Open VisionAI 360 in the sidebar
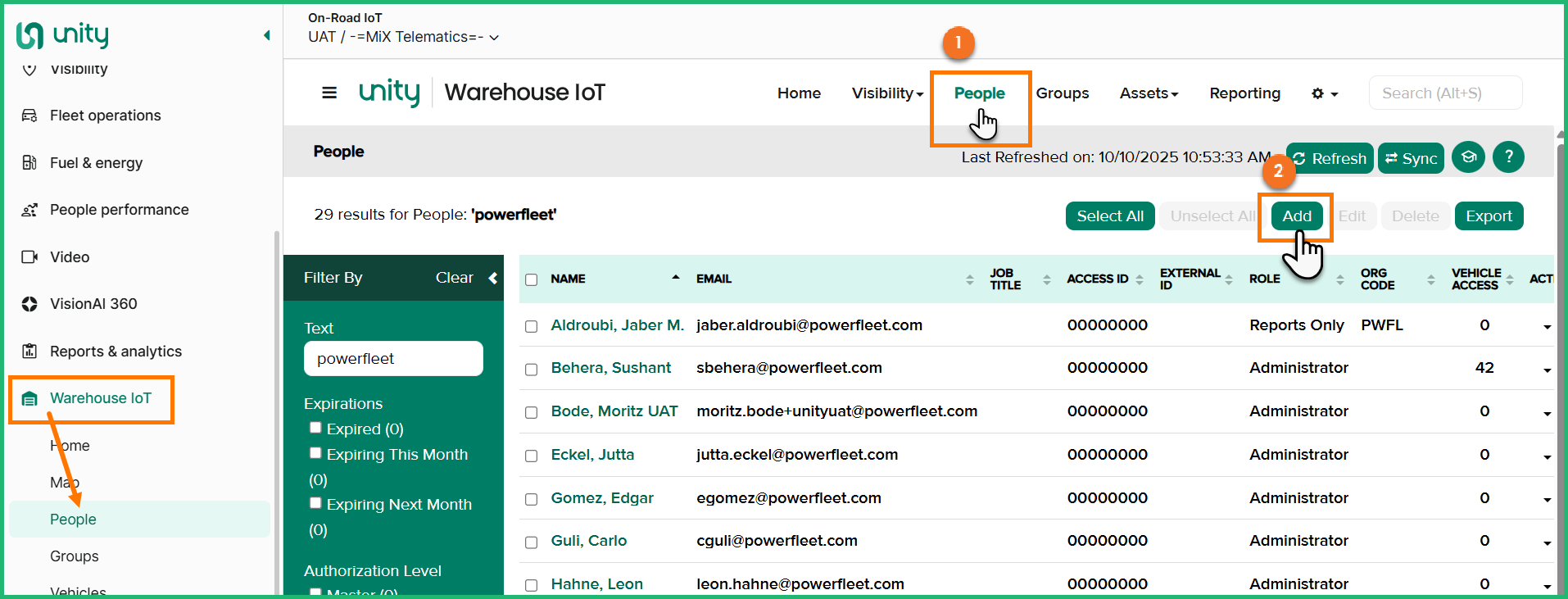 click(93, 304)
